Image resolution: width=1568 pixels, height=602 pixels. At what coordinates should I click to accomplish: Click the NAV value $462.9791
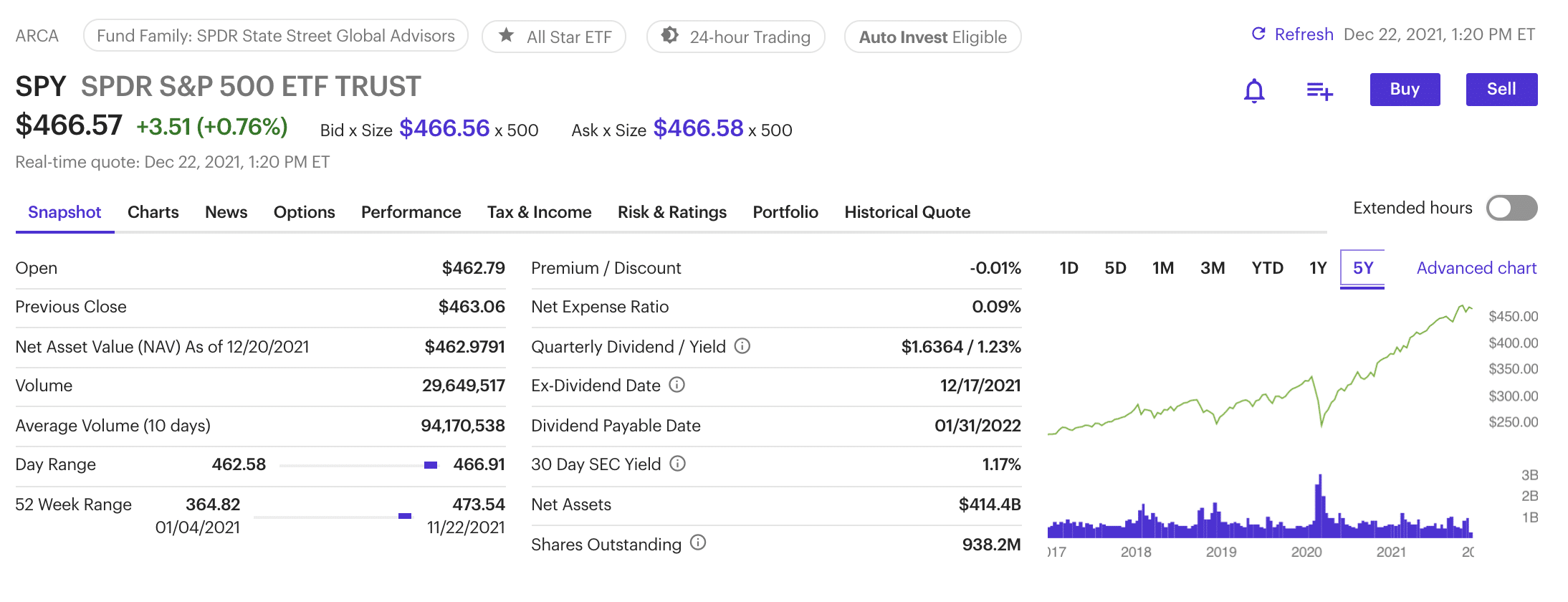pyautogui.click(x=465, y=347)
